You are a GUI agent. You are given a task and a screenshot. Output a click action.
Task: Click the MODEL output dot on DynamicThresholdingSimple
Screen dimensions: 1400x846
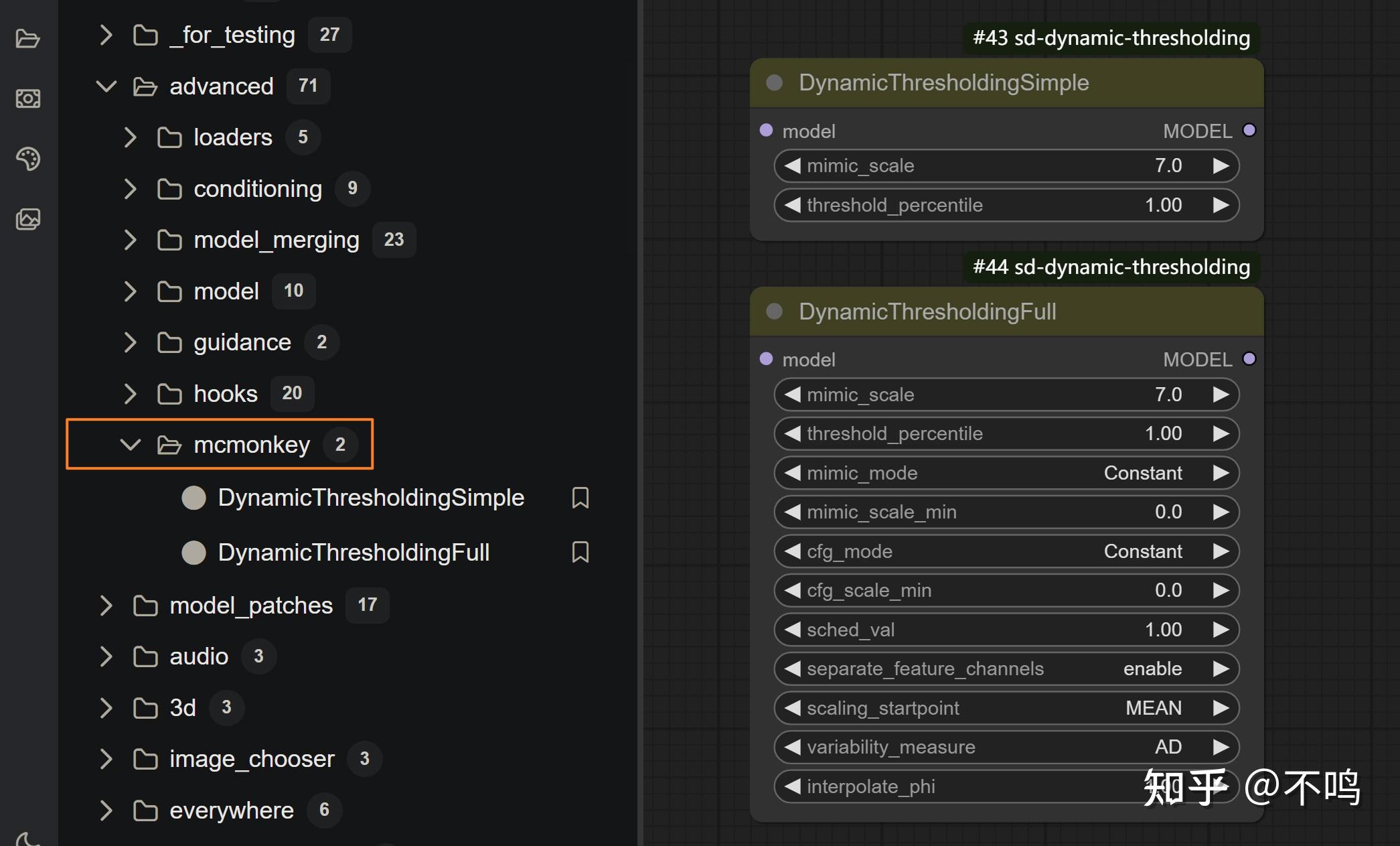click(1249, 131)
